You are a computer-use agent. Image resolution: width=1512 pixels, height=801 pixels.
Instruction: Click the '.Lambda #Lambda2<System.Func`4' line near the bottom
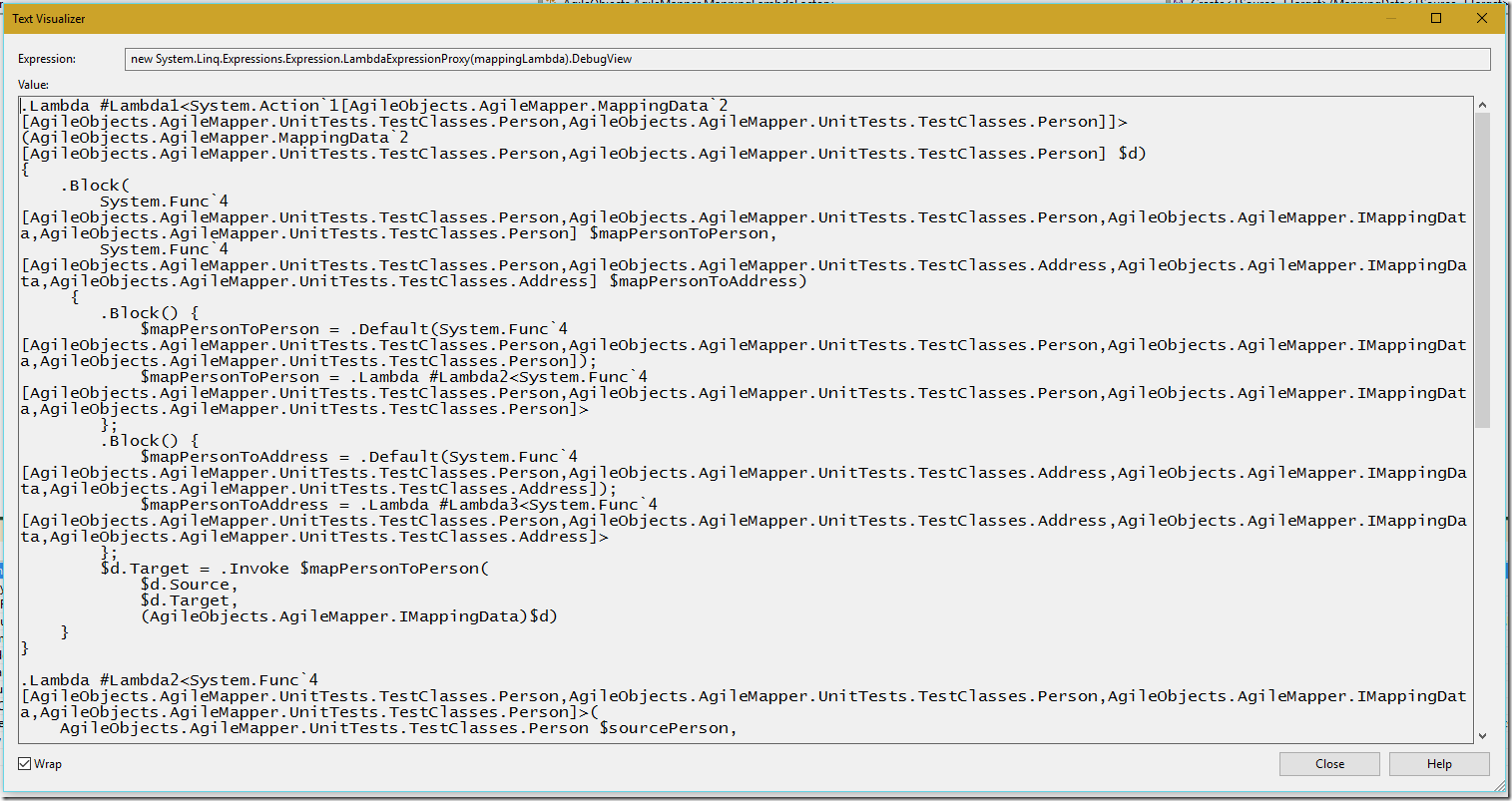click(x=170, y=680)
